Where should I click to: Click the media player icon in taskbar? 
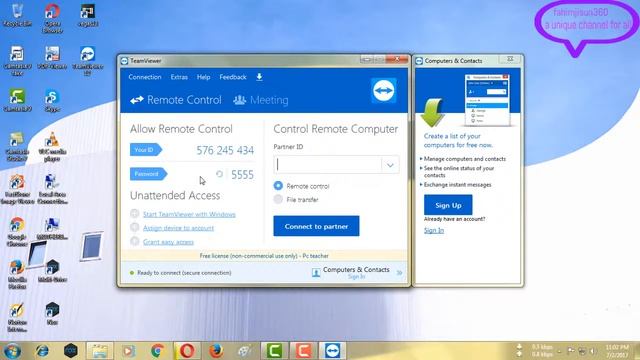128,351
